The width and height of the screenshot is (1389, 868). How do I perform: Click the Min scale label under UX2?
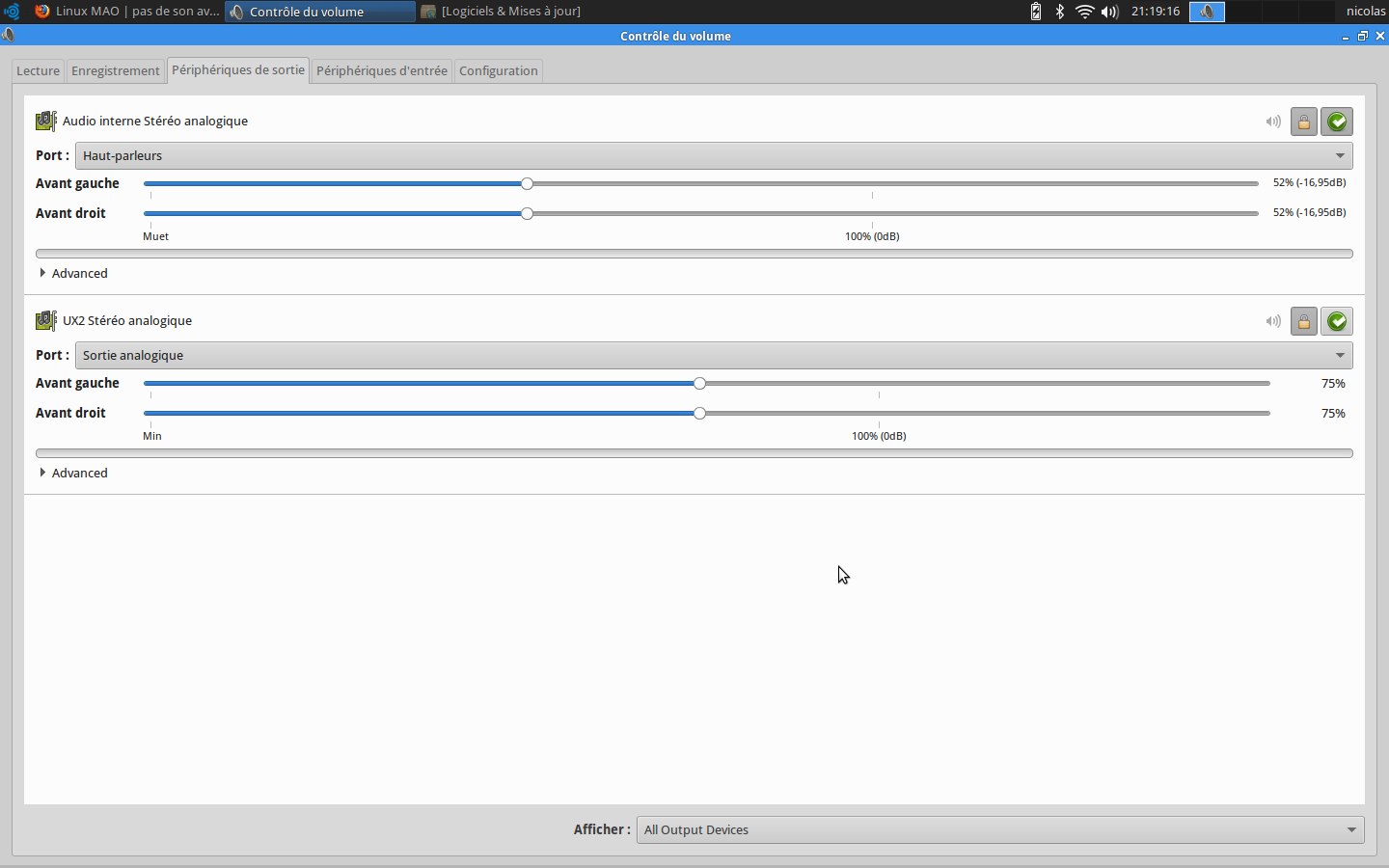(152, 436)
